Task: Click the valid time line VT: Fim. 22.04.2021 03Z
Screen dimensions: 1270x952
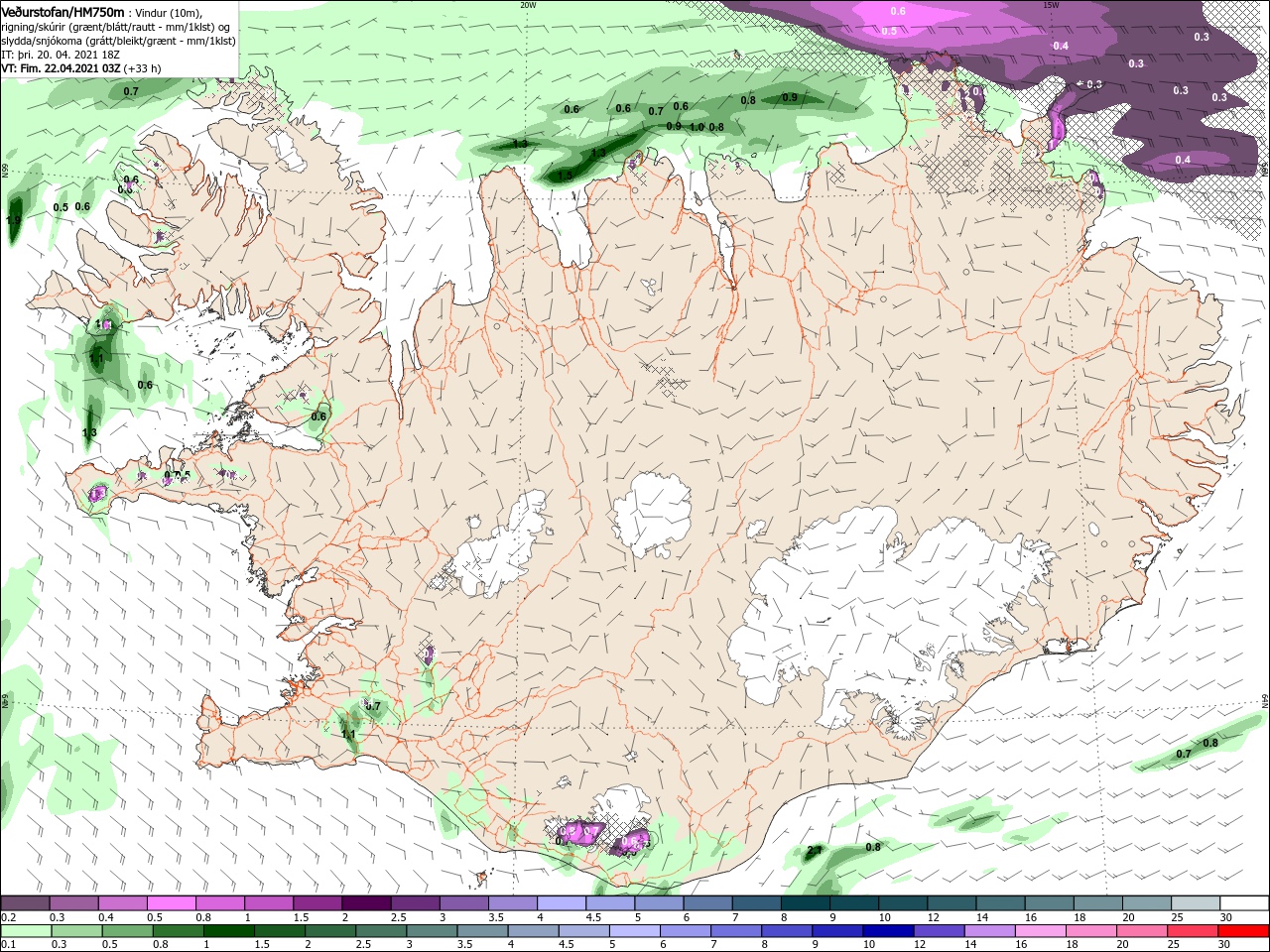Action: (x=61, y=68)
